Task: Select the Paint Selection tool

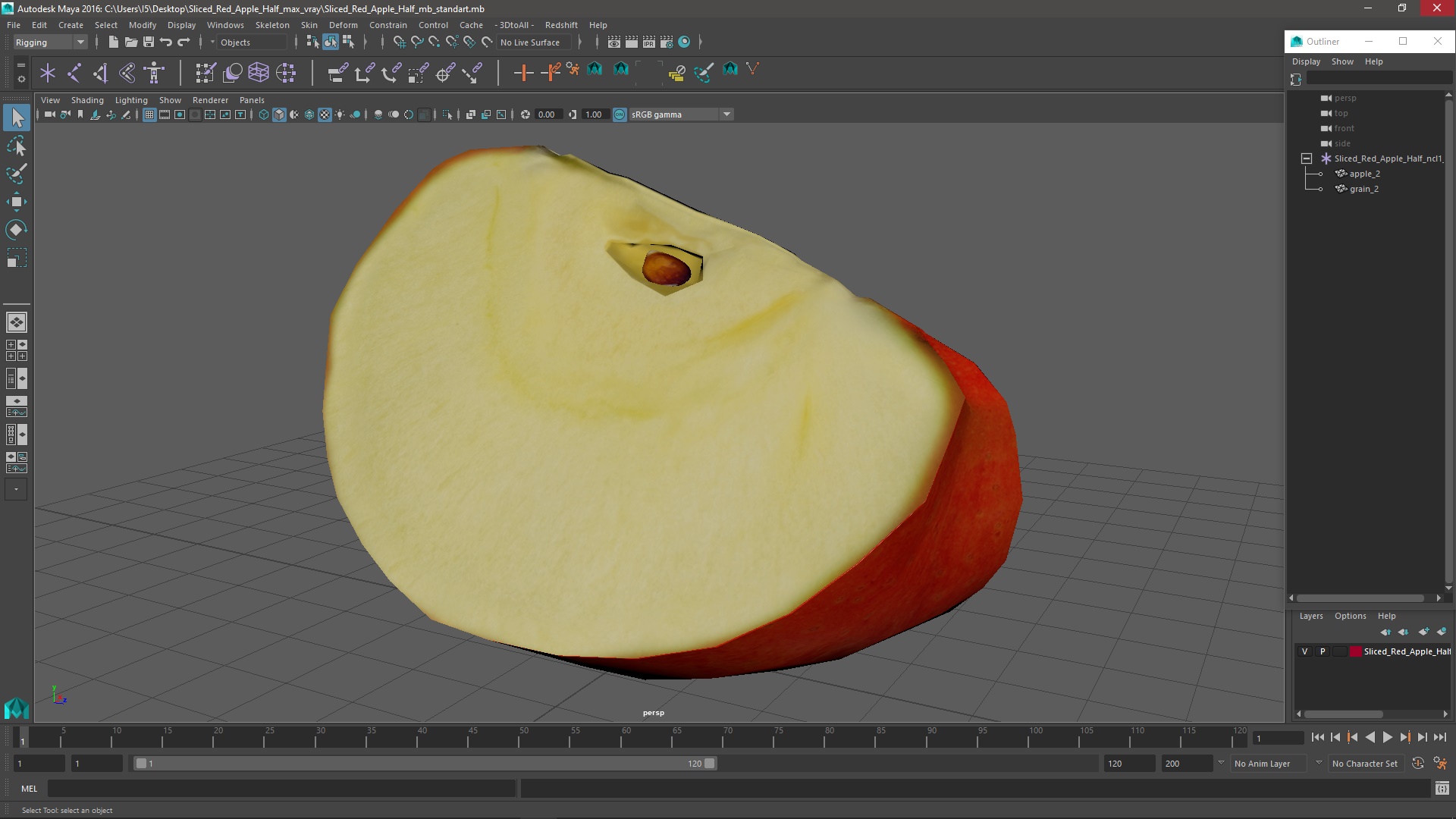Action: tap(16, 174)
